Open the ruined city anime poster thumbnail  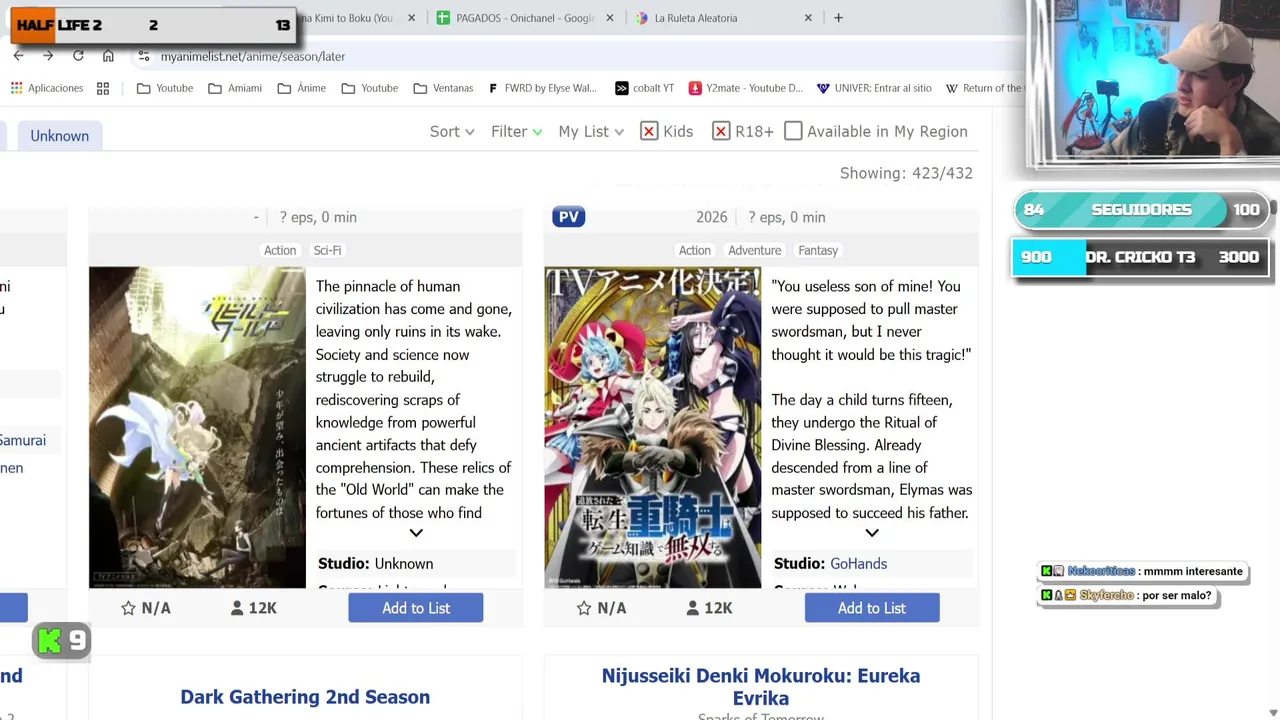click(x=197, y=427)
